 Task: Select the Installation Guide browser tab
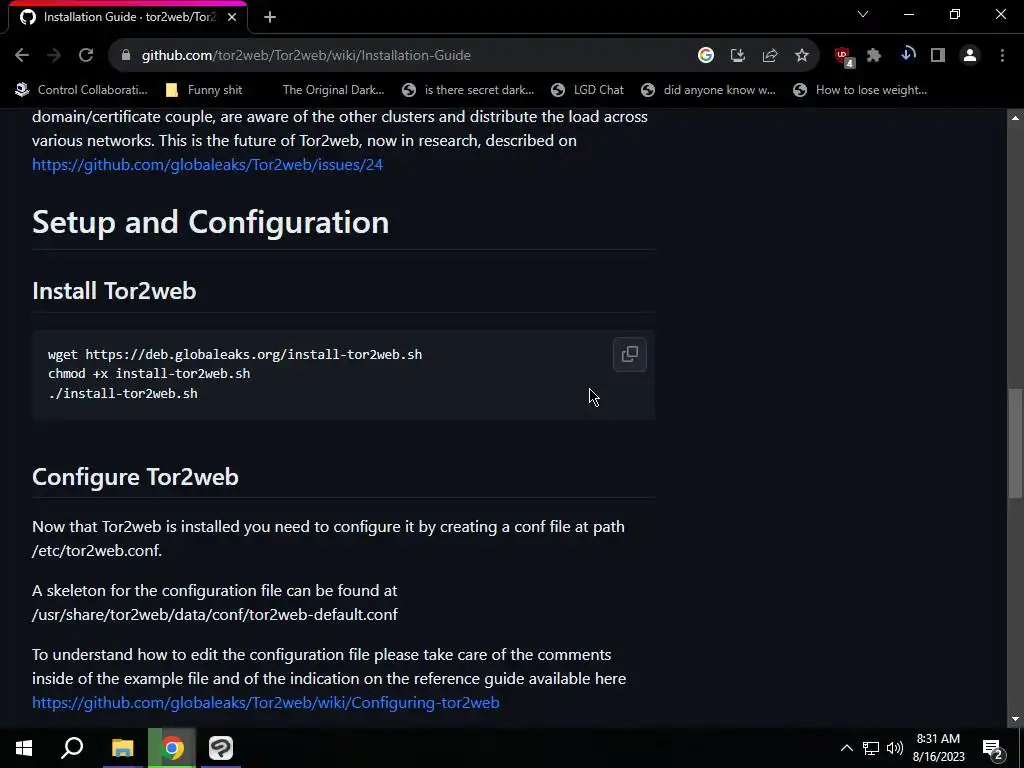pos(128,18)
